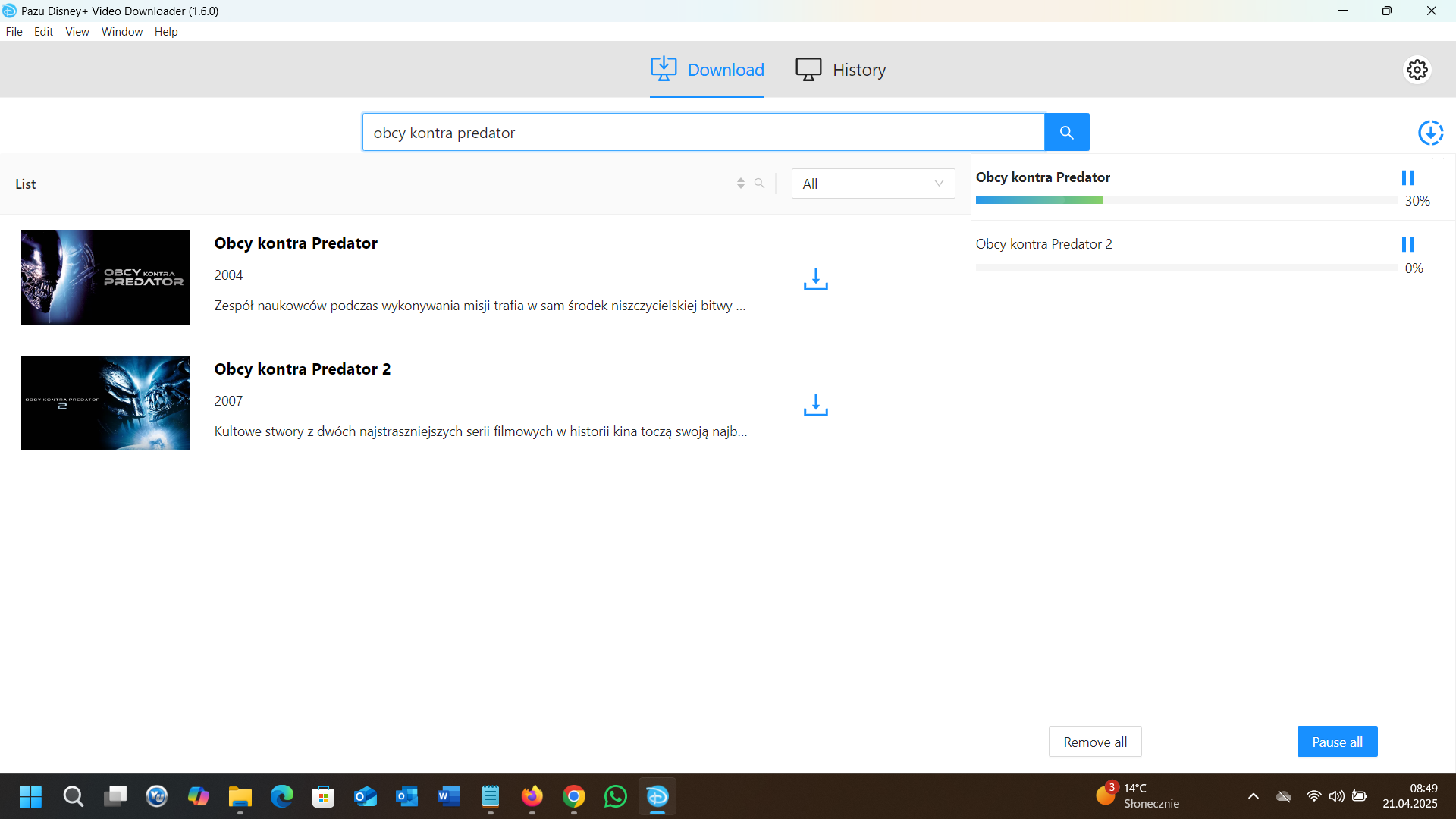1456x819 pixels.
Task: Click the Obcy kontra Predator poster thumbnail
Action: click(105, 278)
